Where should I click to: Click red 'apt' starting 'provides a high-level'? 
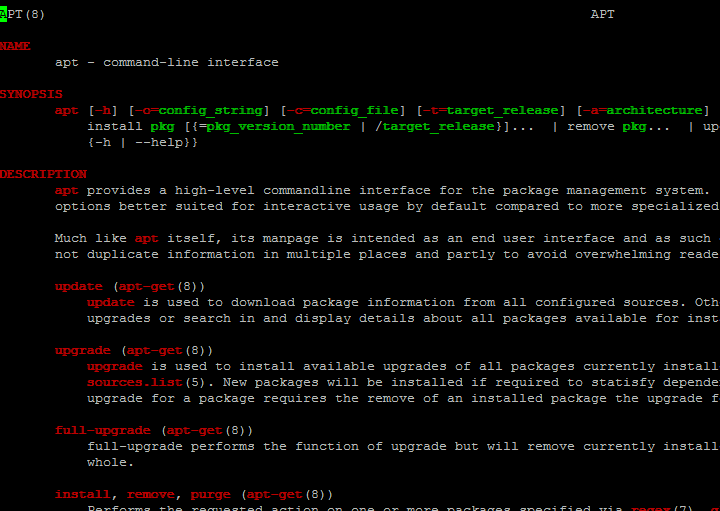(x=67, y=191)
